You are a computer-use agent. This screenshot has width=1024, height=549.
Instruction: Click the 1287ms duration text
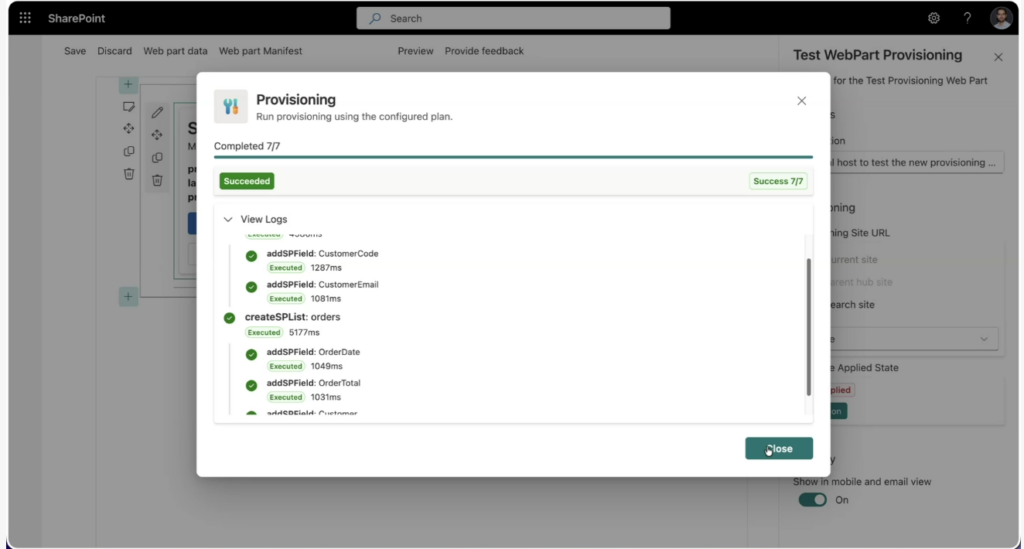point(326,268)
